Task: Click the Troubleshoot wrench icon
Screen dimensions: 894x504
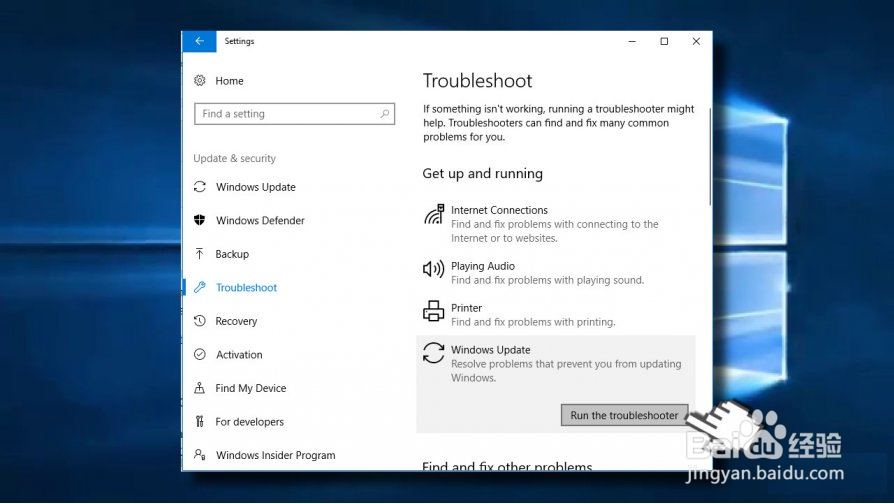Action: tap(200, 287)
